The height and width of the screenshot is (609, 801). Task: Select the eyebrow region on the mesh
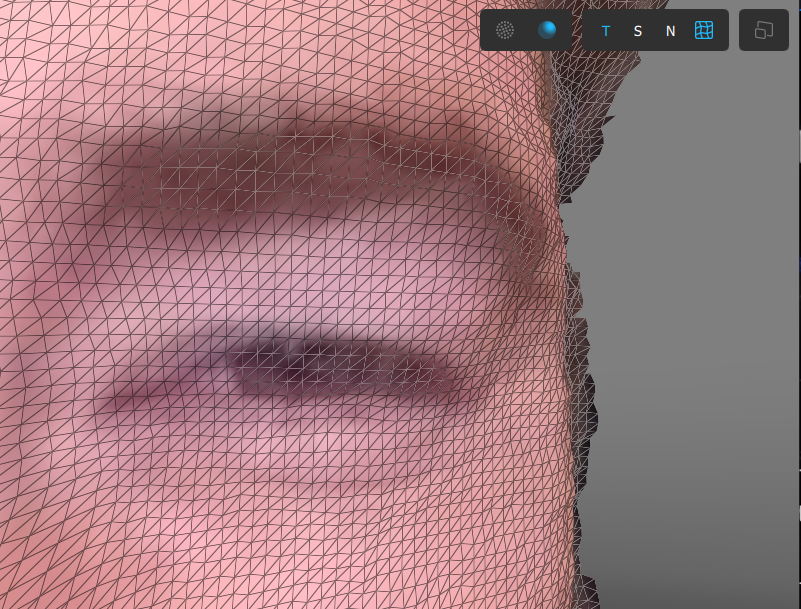(300, 160)
